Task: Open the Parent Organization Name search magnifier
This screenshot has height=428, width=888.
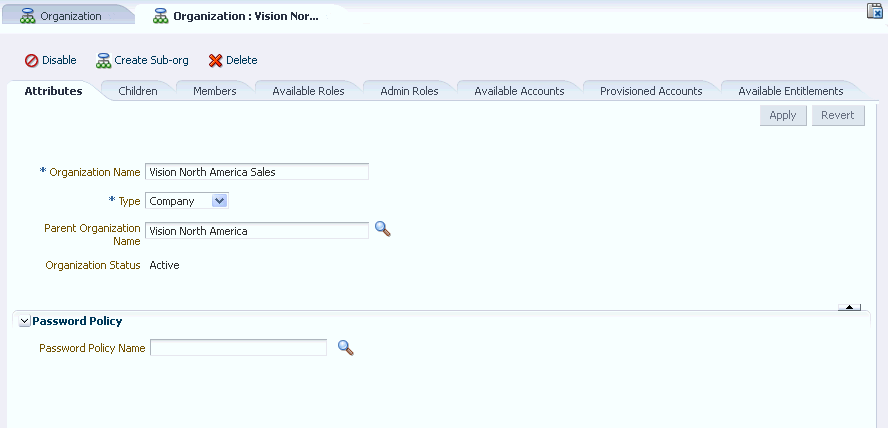Action: click(x=383, y=229)
